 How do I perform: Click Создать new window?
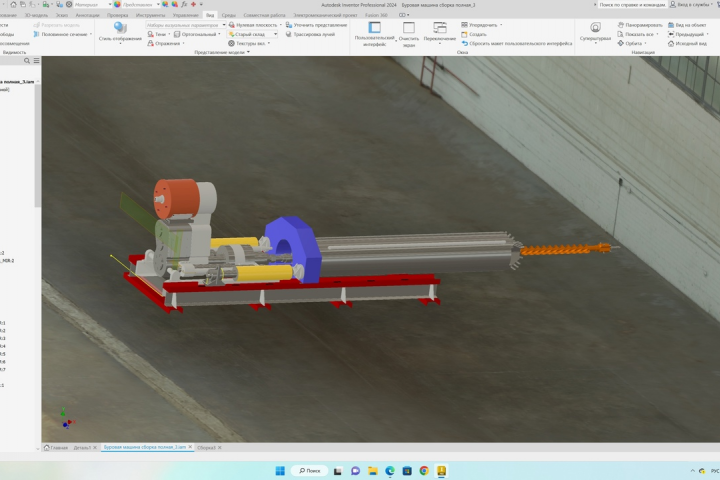[x=474, y=34]
